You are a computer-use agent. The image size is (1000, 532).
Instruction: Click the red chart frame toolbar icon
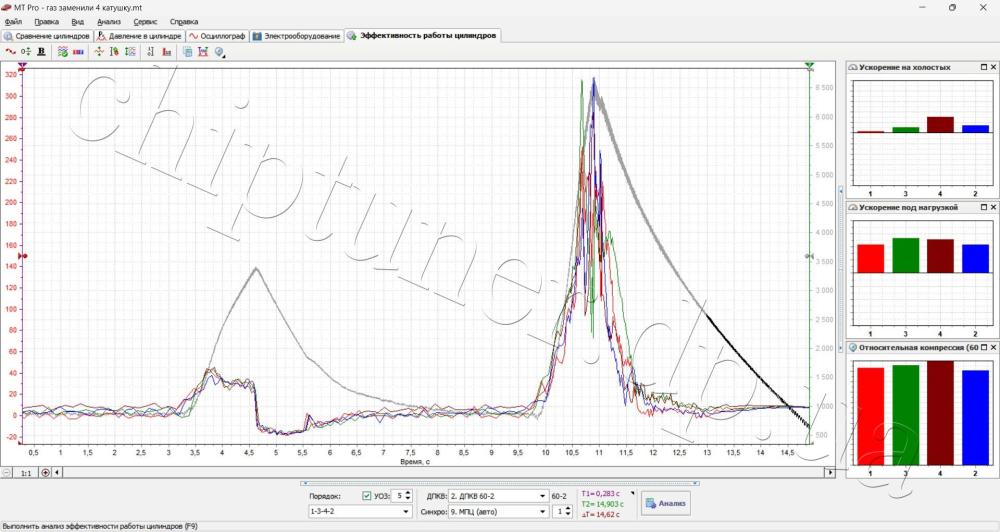click(203, 52)
